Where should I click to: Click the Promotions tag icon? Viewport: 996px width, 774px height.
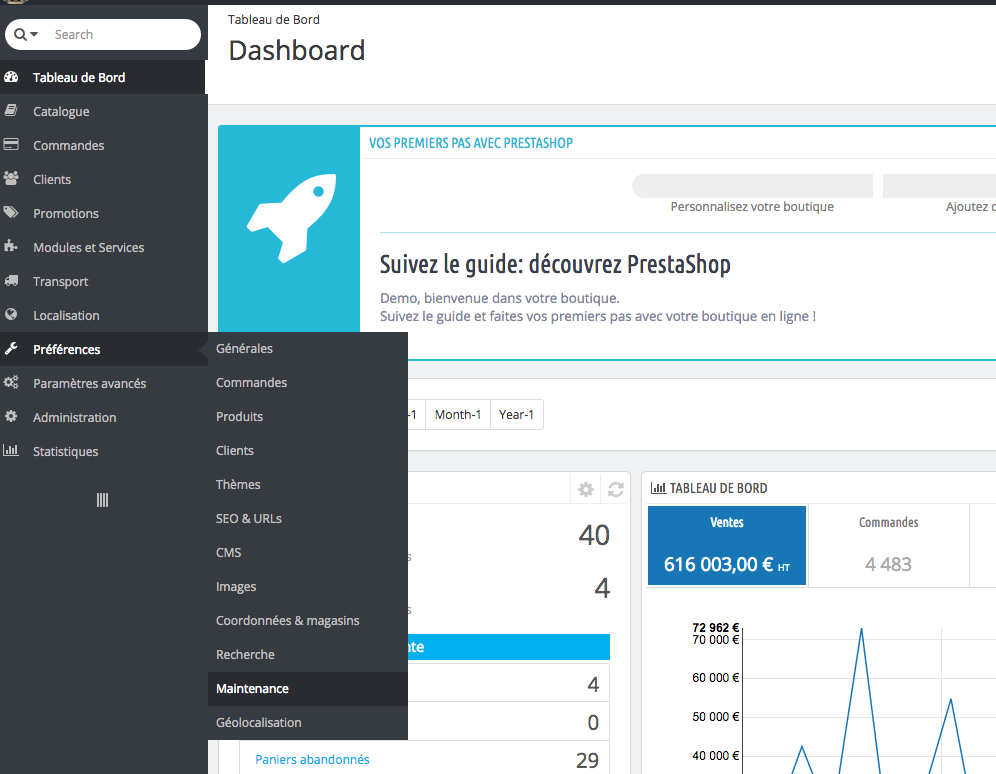coord(12,213)
